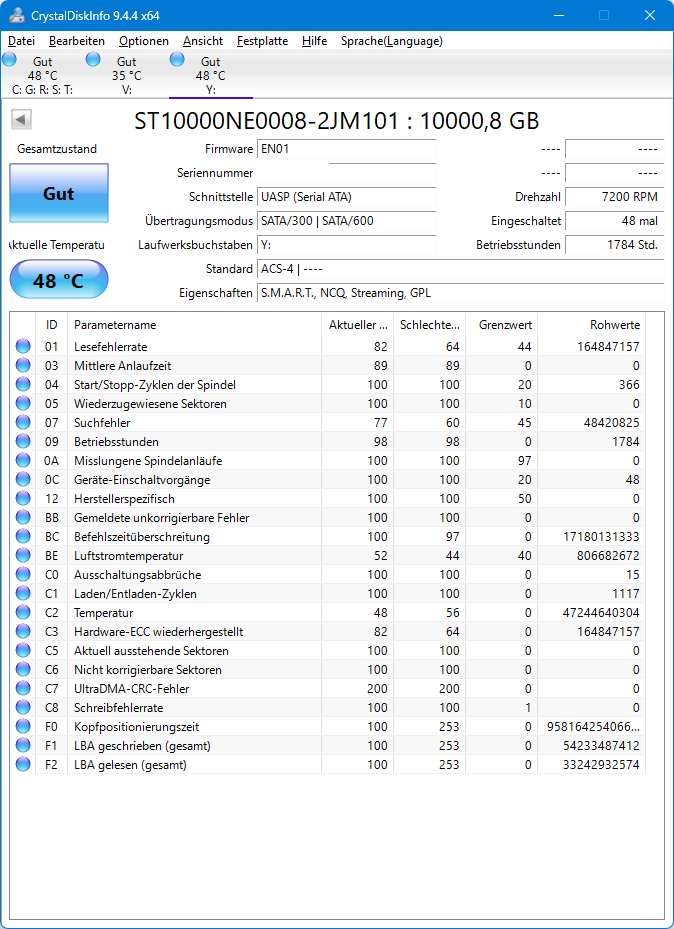Click status orb for Ausschaltungsabbrüche row

23,575
